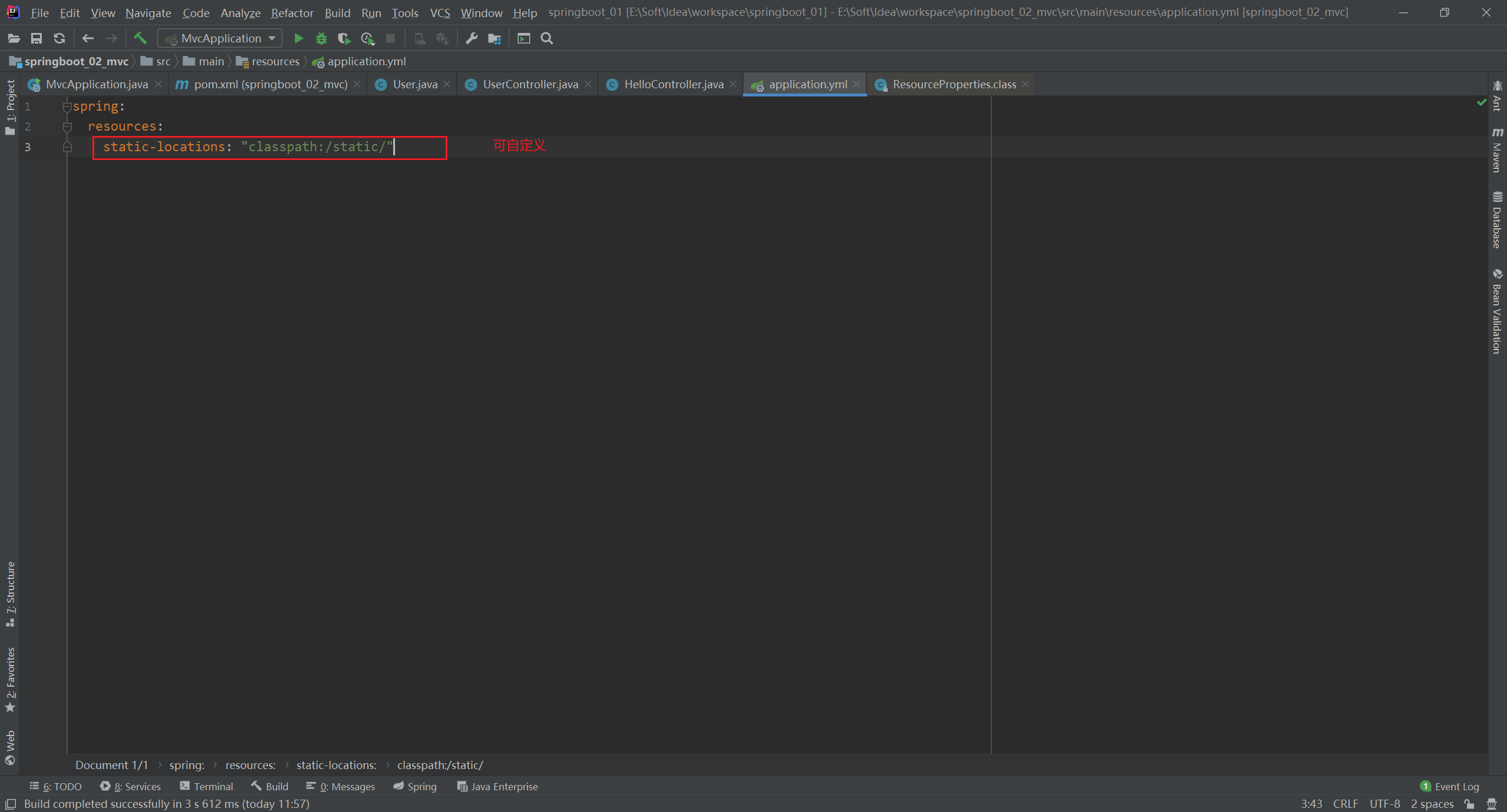Screen dimensions: 1507x812
Task: Change 2 spaces indent setting
Action: click(x=1432, y=804)
